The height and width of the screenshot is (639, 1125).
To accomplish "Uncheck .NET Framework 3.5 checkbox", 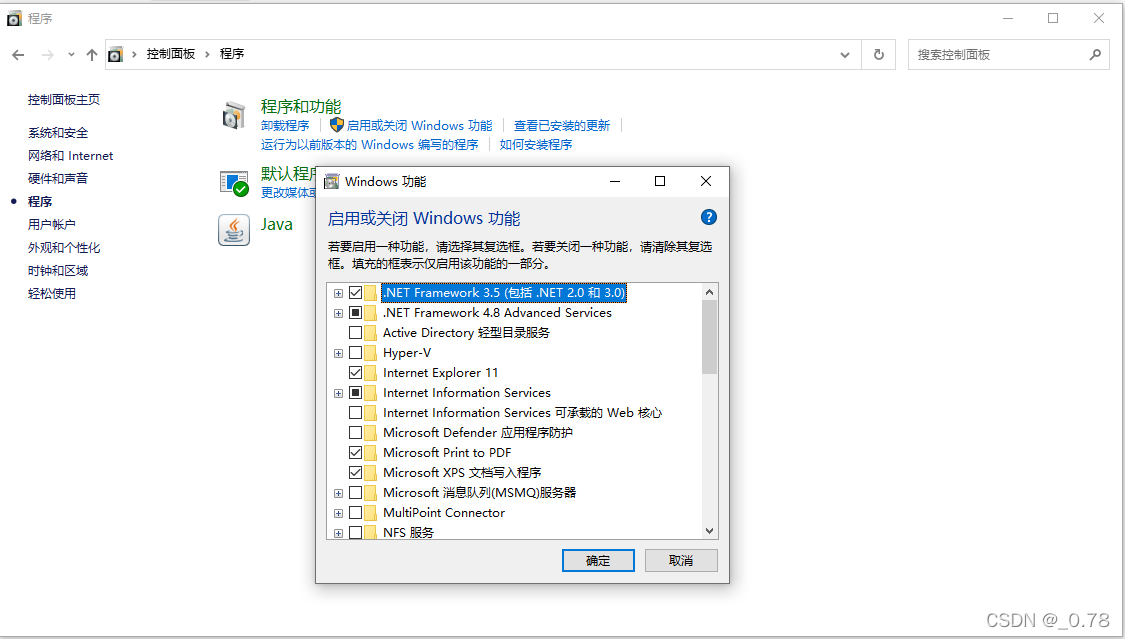I will (x=355, y=293).
